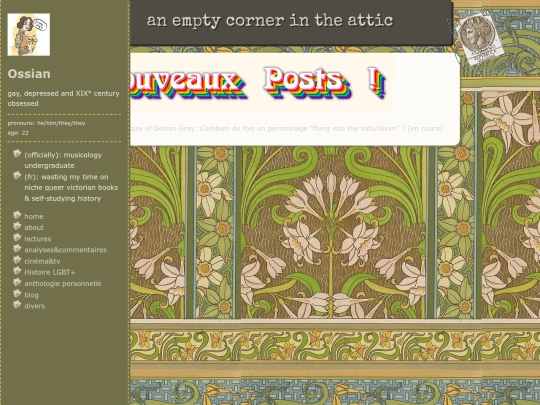Click the rainbow 'Nouveaux Posts !' banner
The width and height of the screenshot is (540, 405).
coord(262,83)
